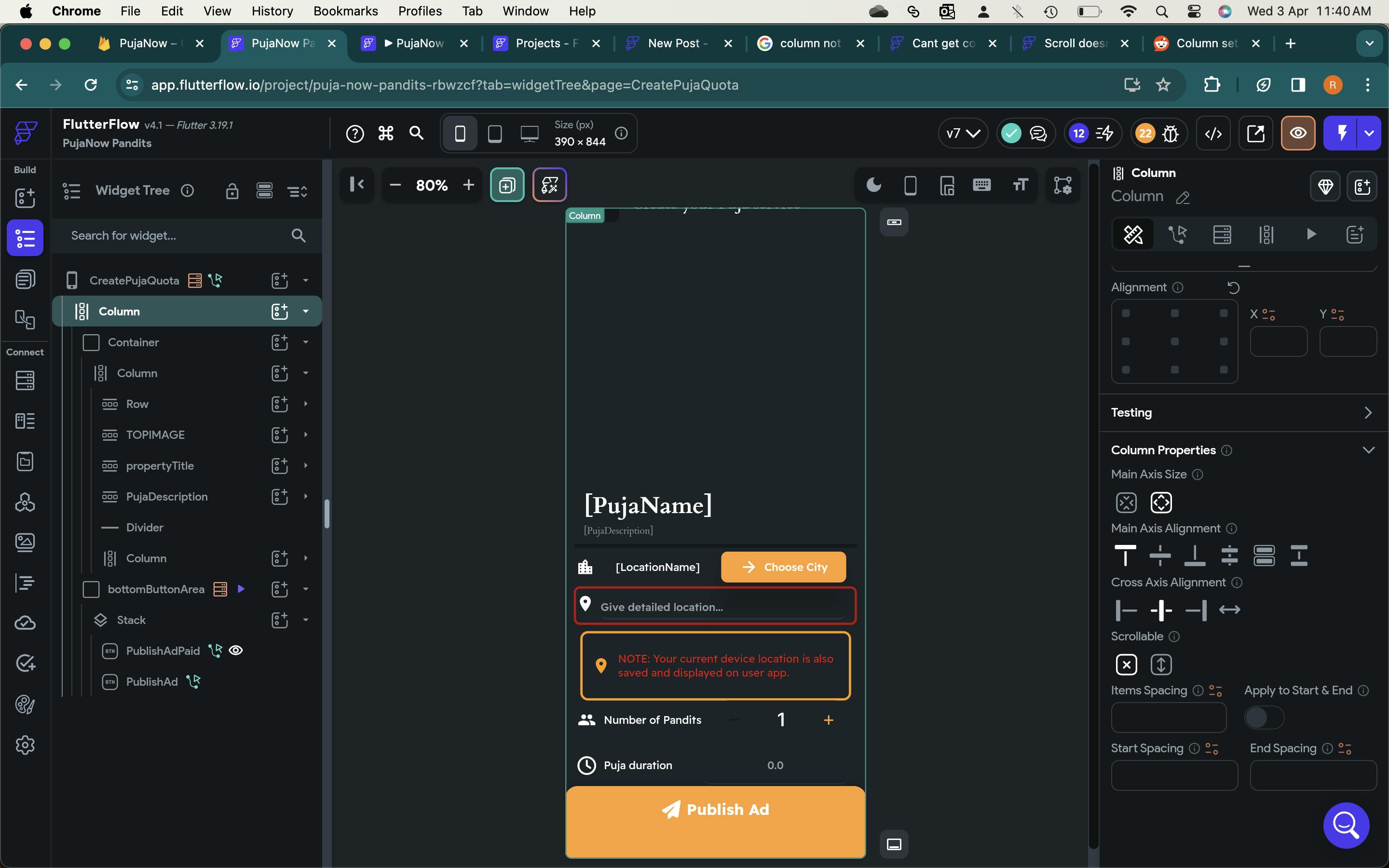Click the bug debug issues icon
Image resolution: width=1389 pixels, height=868 pixels.
pyautogui.click(x=1171, y=134)
